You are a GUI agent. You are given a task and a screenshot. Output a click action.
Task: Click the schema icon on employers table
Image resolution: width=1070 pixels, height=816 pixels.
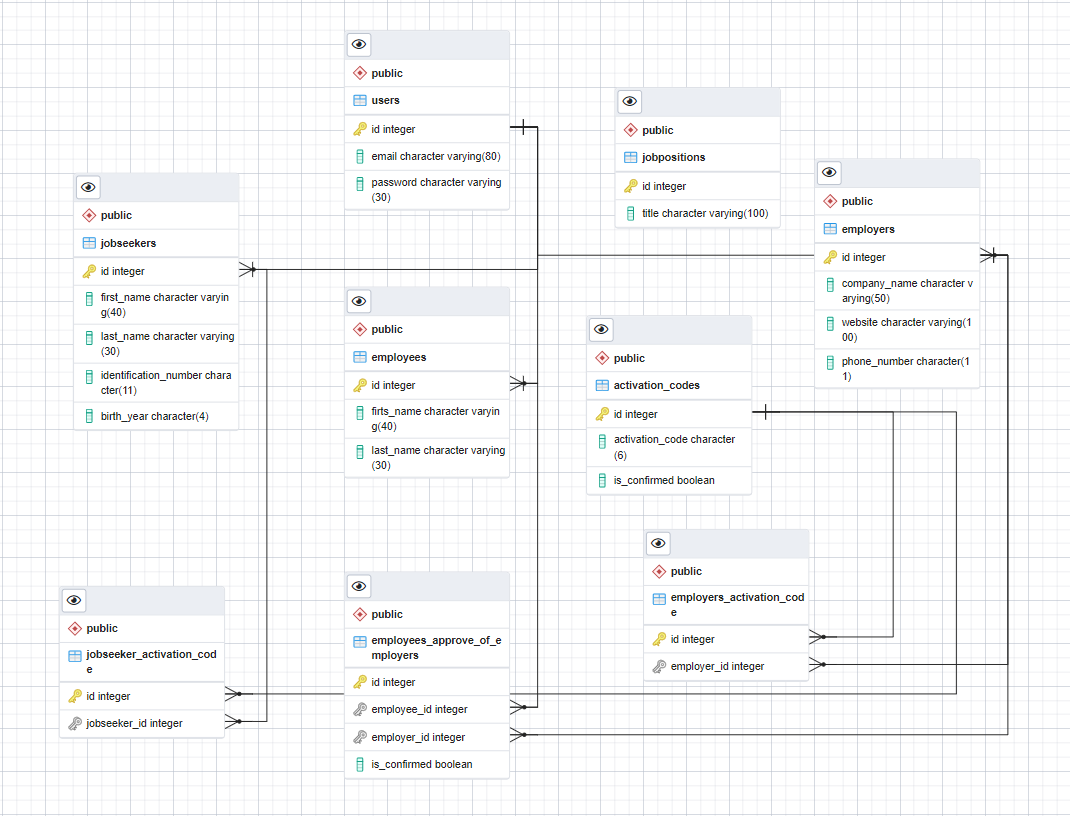tap(830, 201)
